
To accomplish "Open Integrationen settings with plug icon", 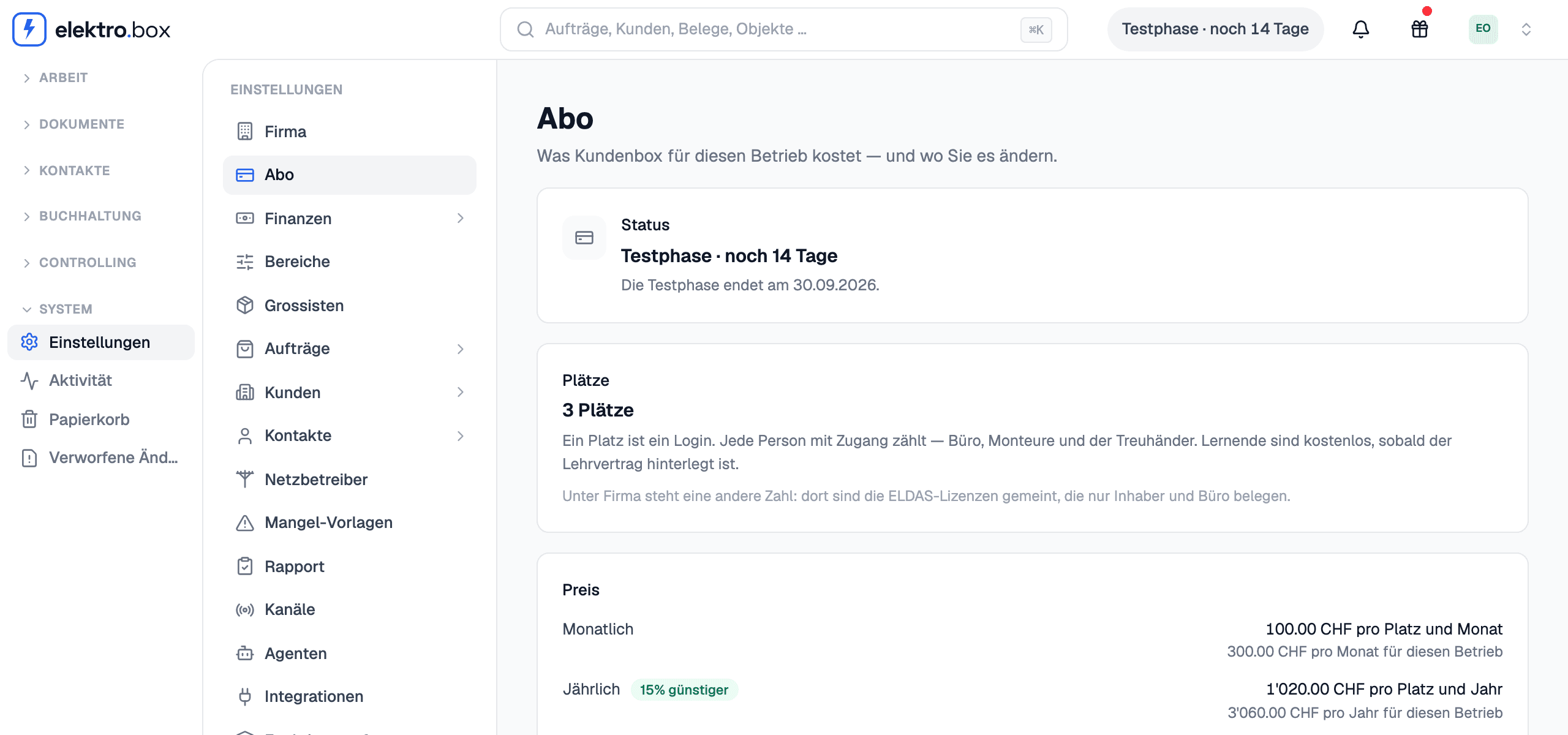I will pos(349,696).
